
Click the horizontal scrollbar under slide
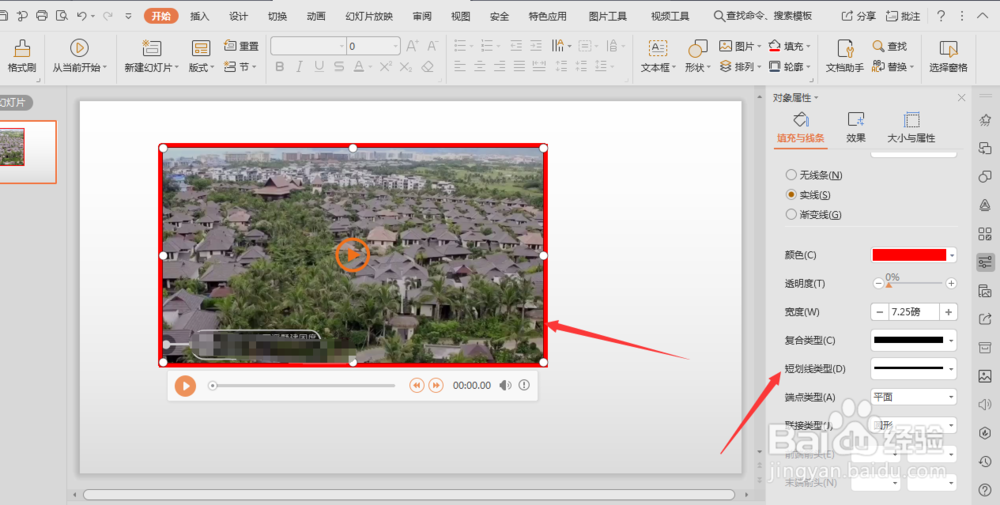pyautogui.click(x=408, y=495)
